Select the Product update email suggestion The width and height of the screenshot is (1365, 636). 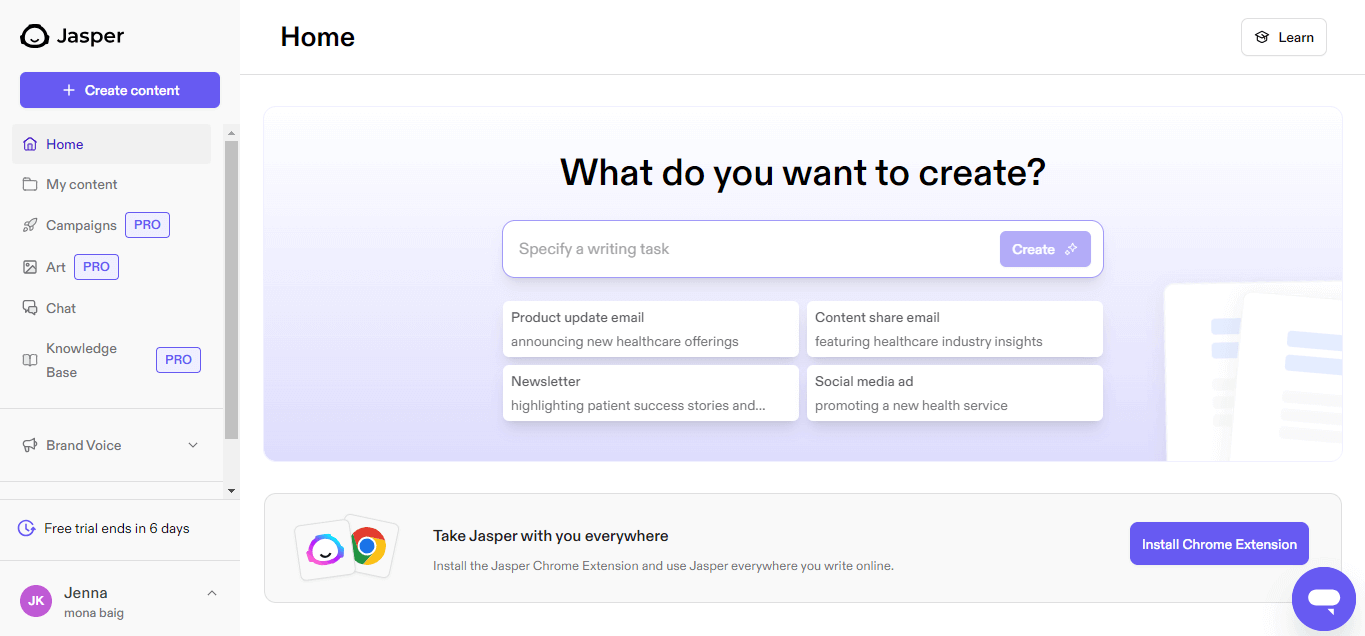point(651,329)
